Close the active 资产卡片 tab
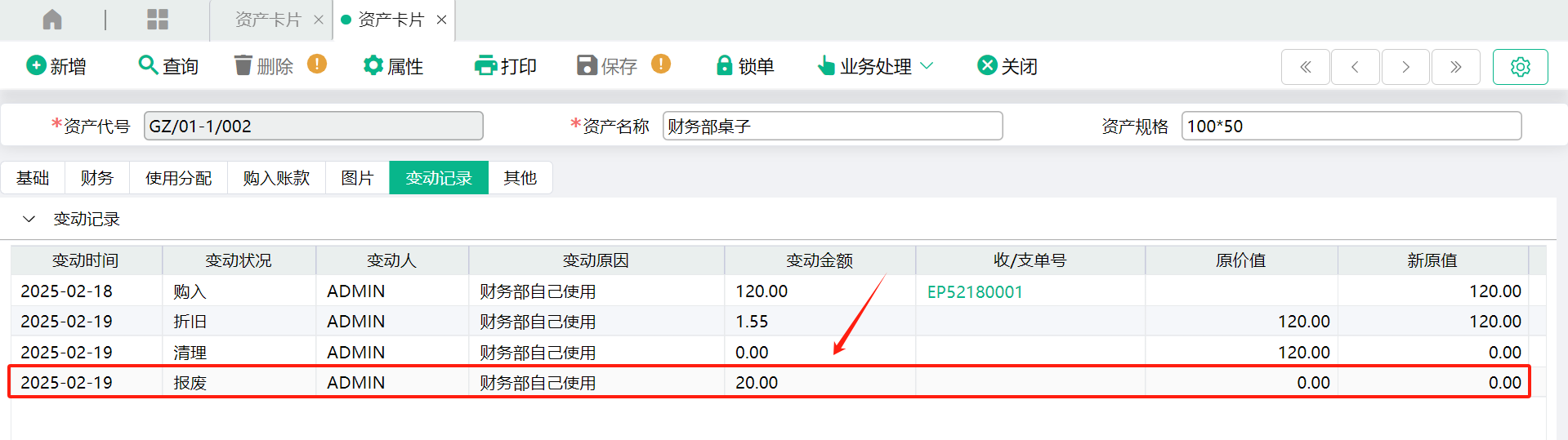The image size is (1568, 440). coord(441,20)
